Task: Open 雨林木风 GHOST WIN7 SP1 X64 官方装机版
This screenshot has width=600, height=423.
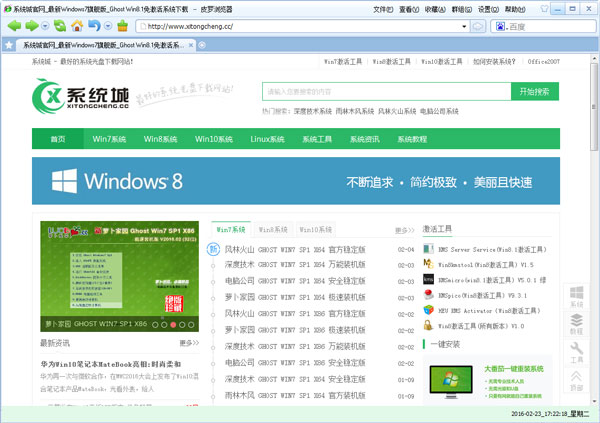Action: pyautogui.click(x=295, y=395)
